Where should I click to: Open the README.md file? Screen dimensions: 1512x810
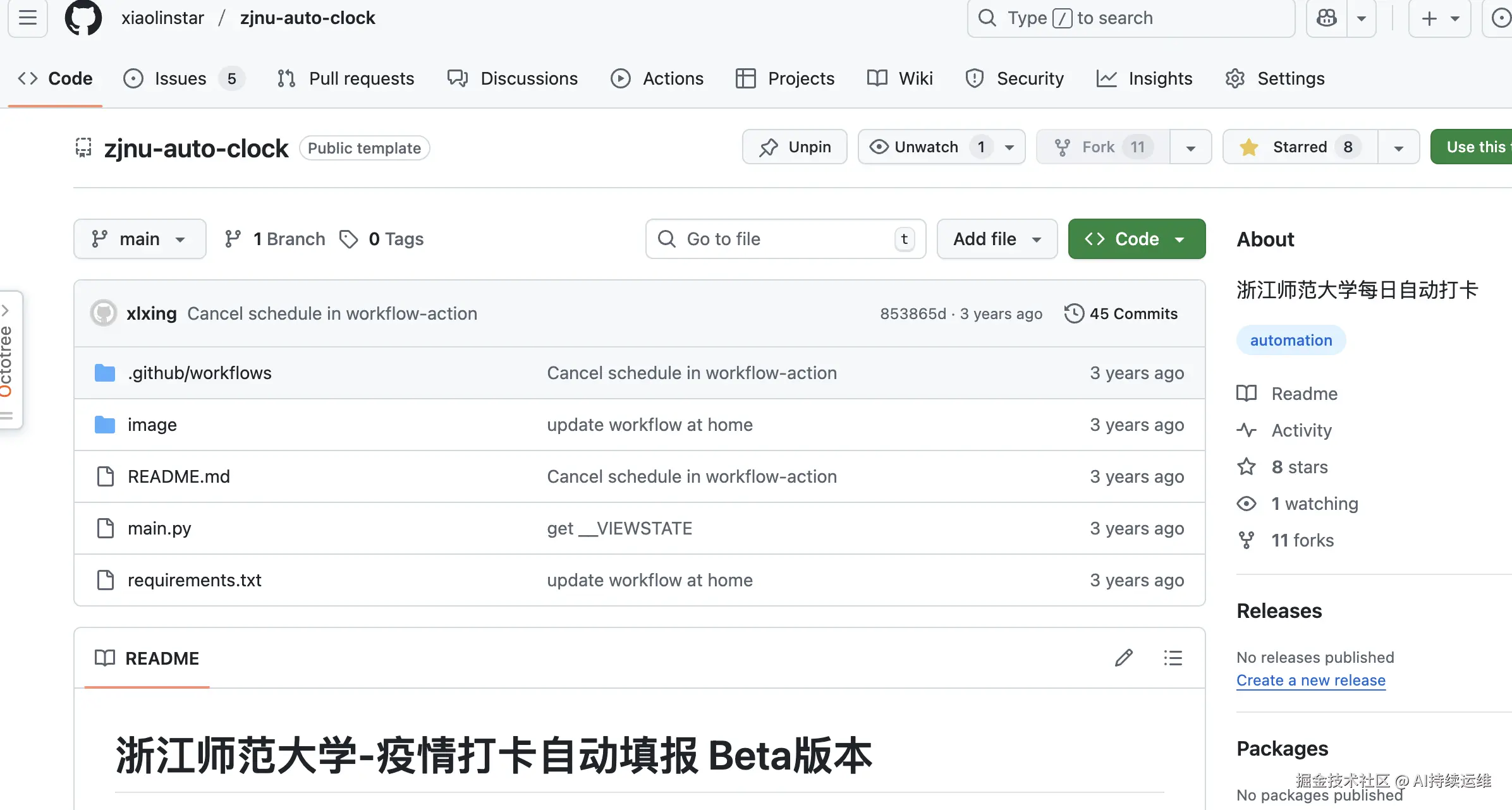point(179,476)
